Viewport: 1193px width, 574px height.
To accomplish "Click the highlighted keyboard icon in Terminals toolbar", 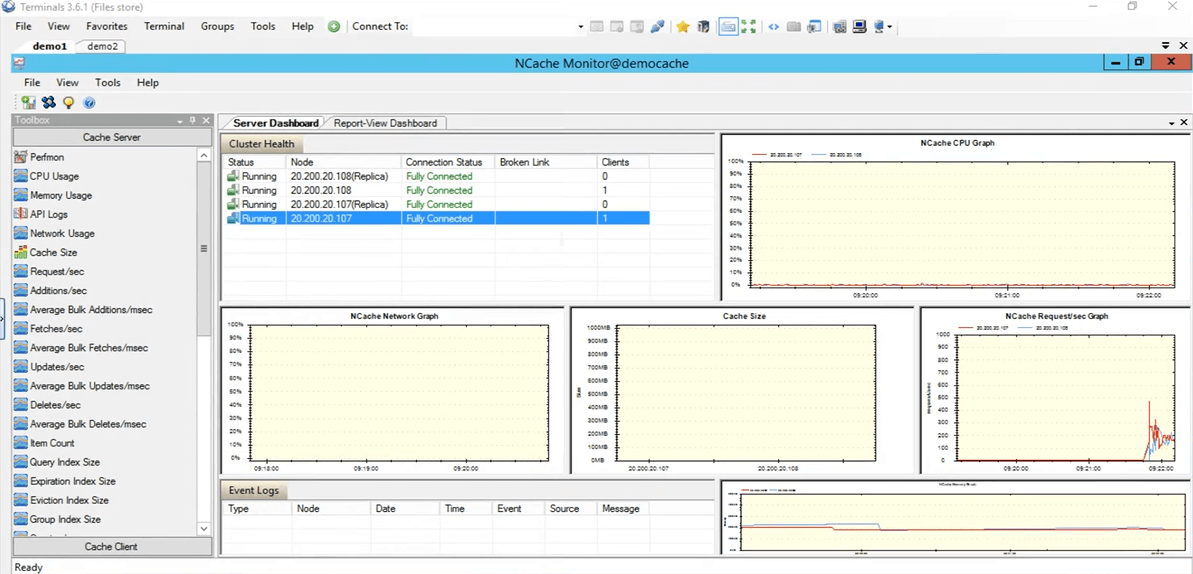I will pos(728,27).
